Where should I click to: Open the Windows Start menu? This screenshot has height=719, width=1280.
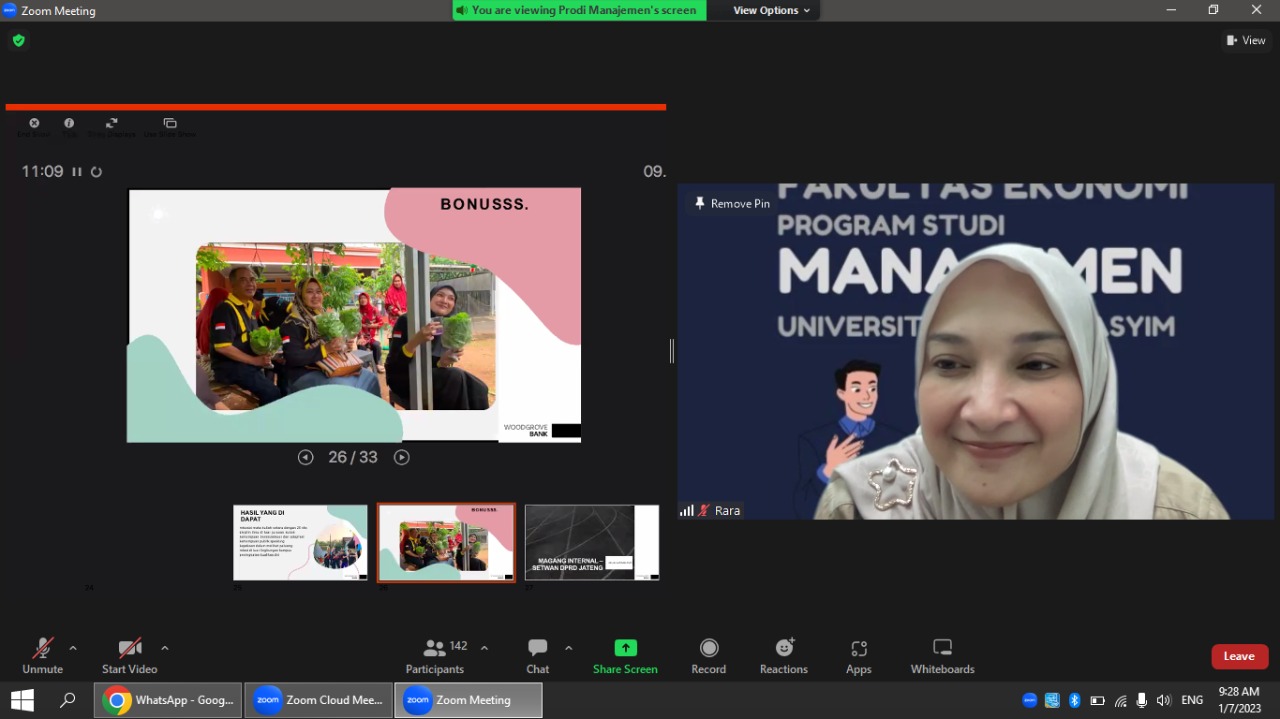[22, 700]
